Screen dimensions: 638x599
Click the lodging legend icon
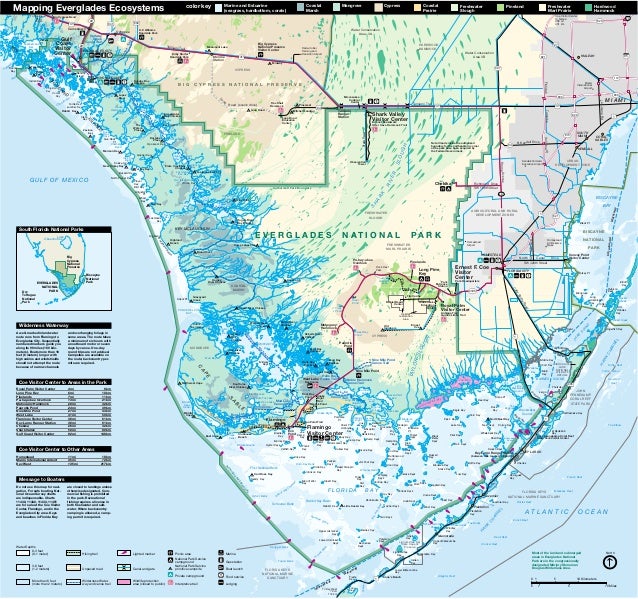(x=221, y=583)
